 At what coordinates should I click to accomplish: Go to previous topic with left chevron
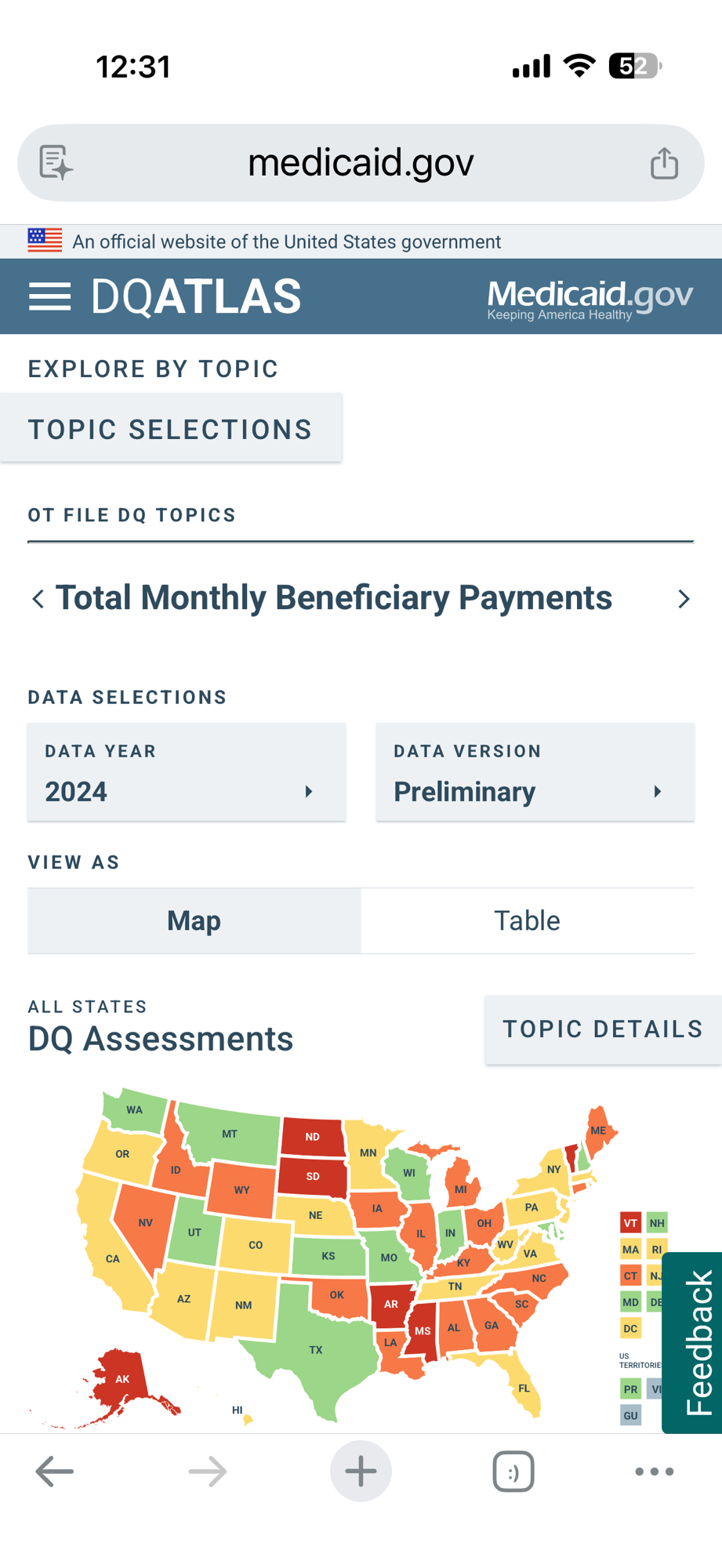[x=38, y=599]
